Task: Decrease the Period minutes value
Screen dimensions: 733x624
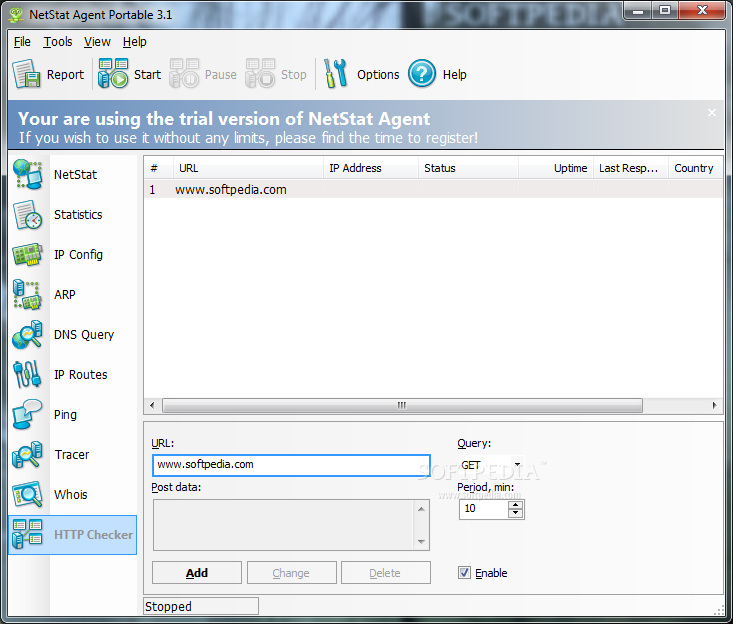Action: click(x=516, y=513)
